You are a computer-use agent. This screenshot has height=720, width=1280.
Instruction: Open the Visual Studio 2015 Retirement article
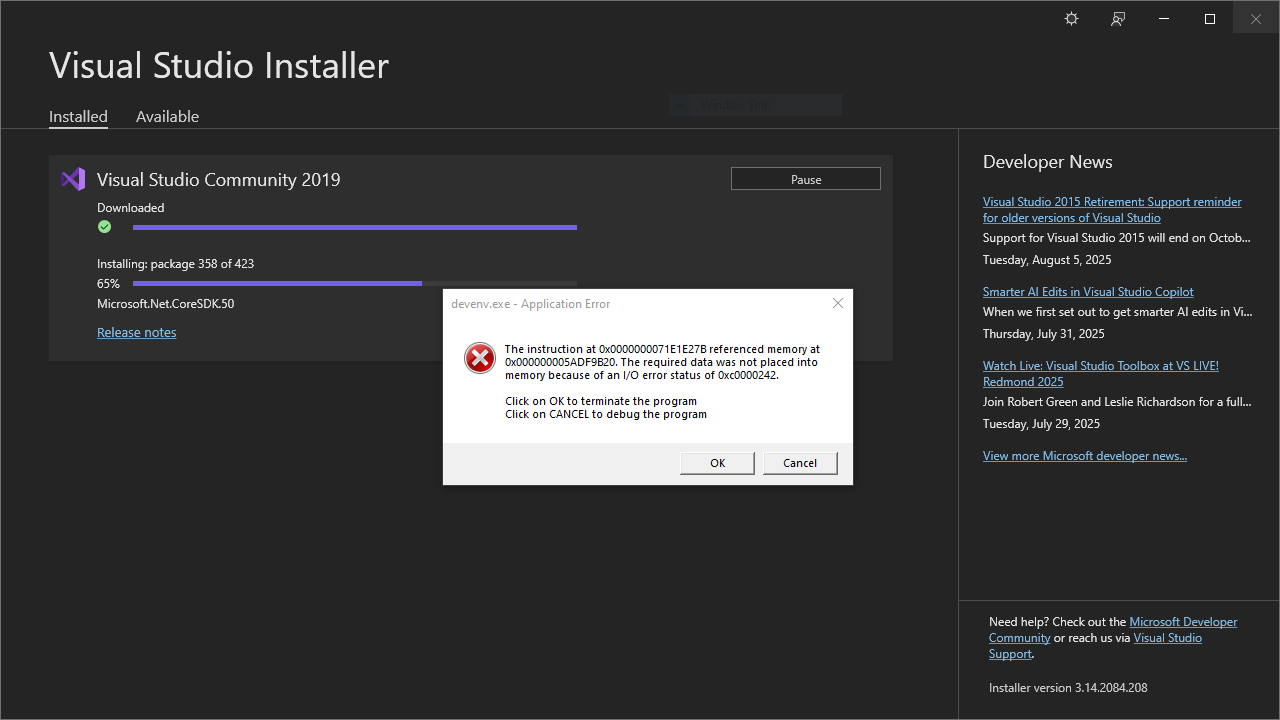coord(1112,210)
